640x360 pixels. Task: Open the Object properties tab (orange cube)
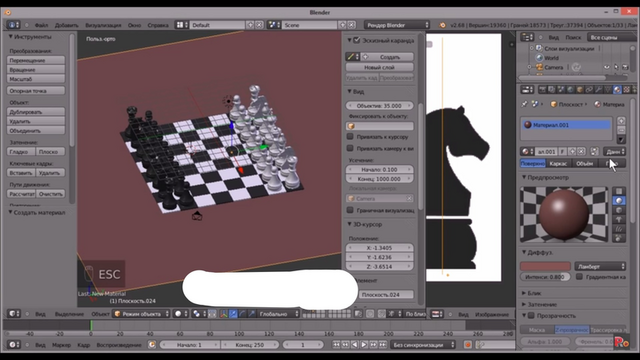580,89
